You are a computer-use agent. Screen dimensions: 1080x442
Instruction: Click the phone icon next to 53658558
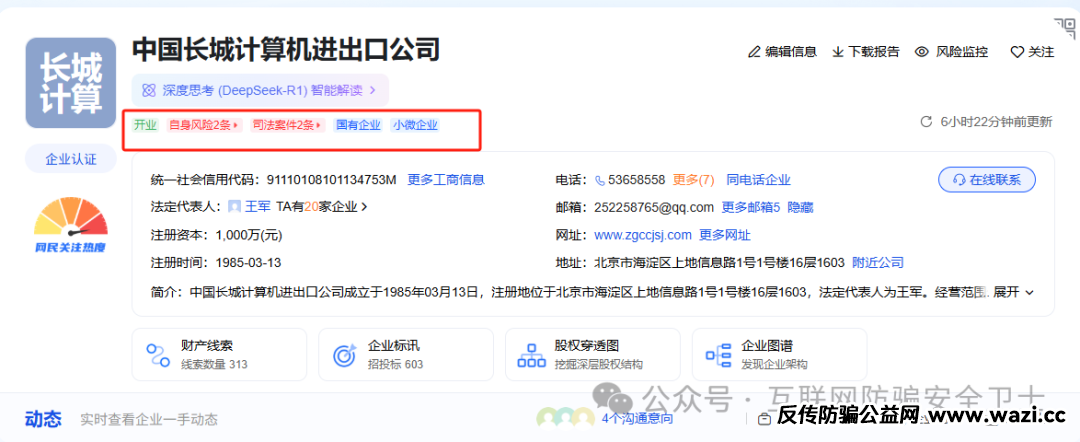(x=600, y=180)
